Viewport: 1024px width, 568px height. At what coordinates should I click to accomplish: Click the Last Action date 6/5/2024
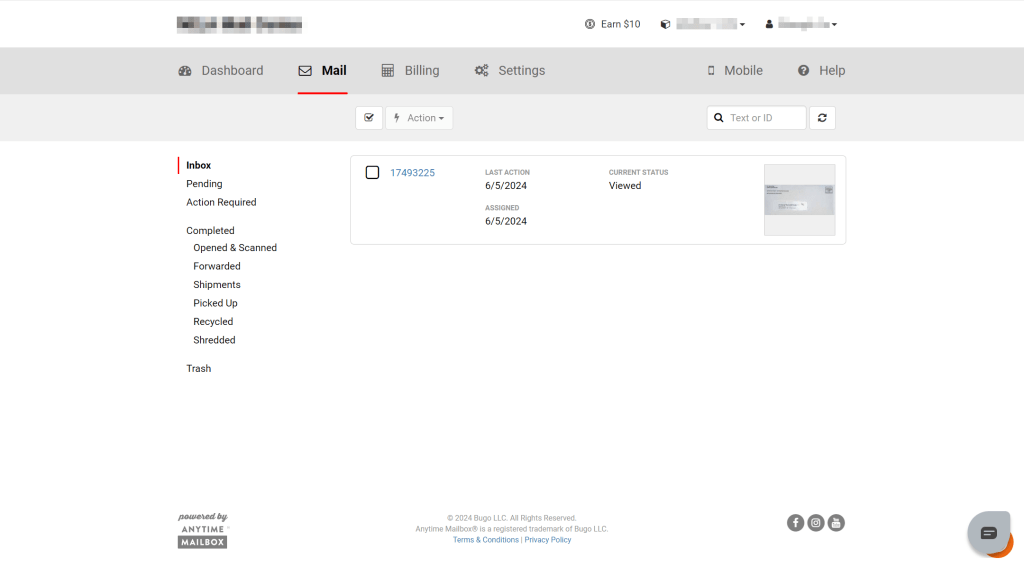tap(506, 185)
